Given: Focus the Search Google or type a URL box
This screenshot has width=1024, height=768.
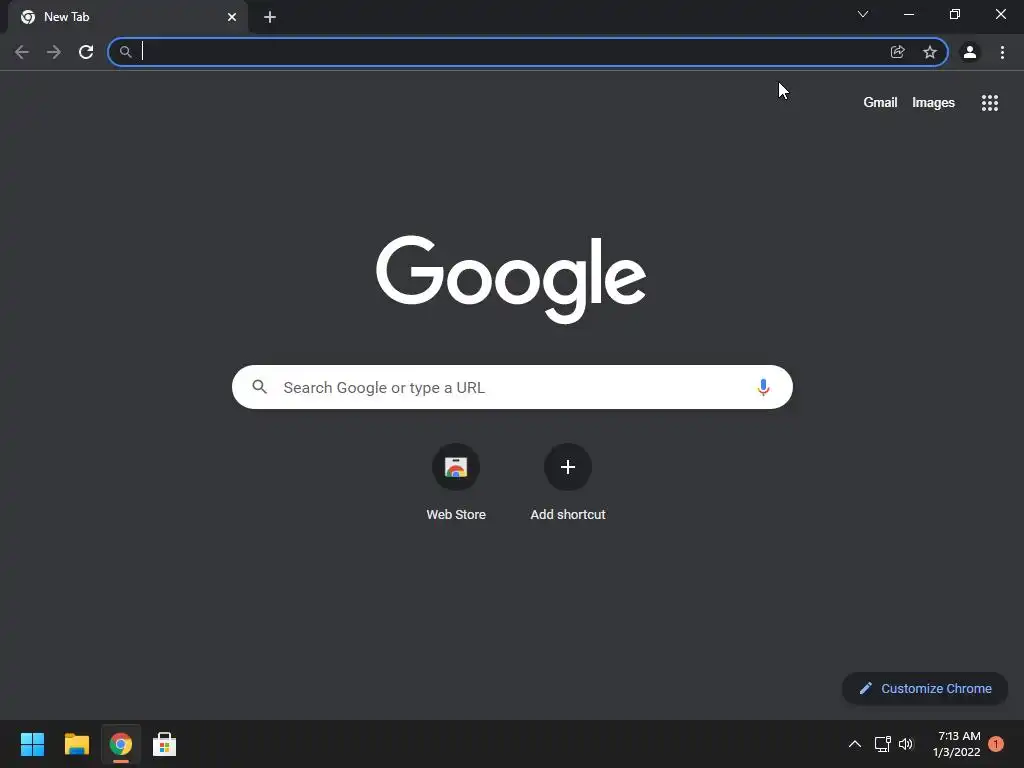Looking at the screenshot, I should pos(512,387).
